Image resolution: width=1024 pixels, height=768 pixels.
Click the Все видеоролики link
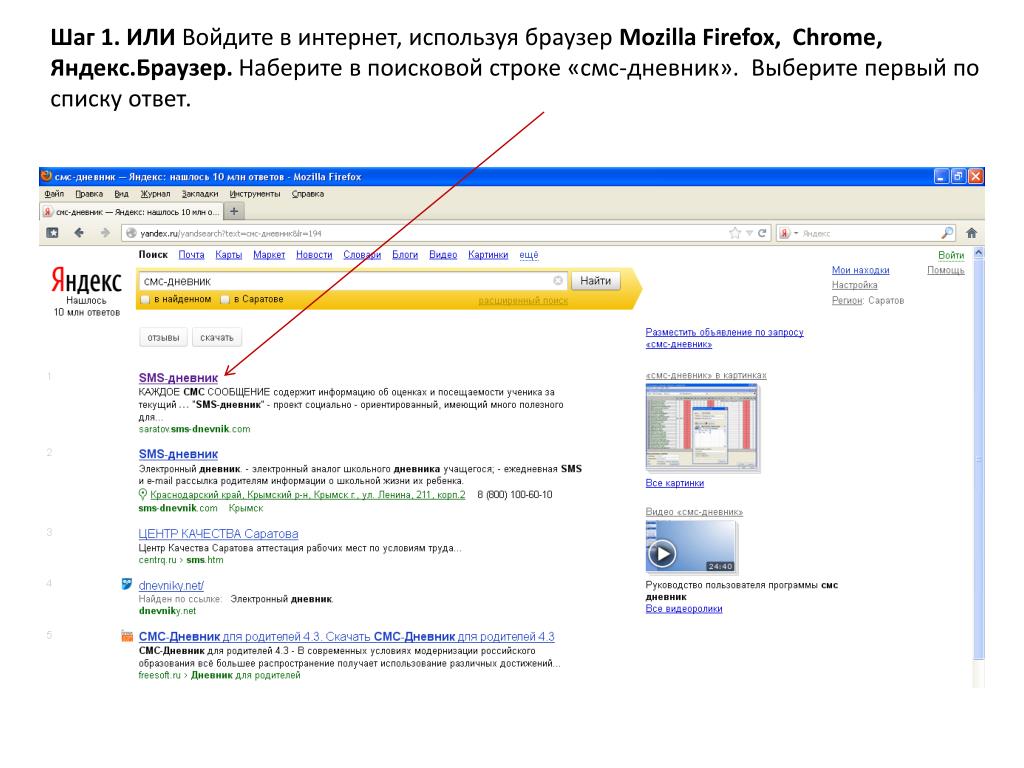coord(684,609)
